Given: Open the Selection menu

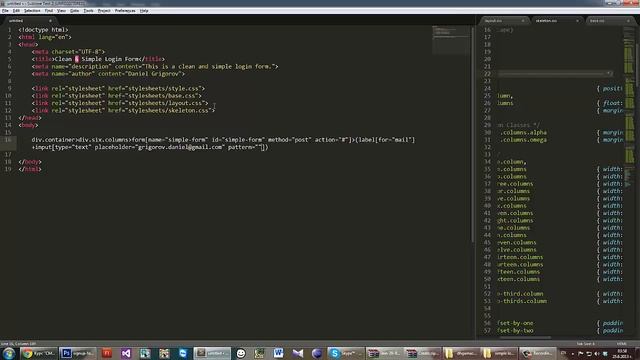Looking at the screenshot, I should tap(32, 11).
